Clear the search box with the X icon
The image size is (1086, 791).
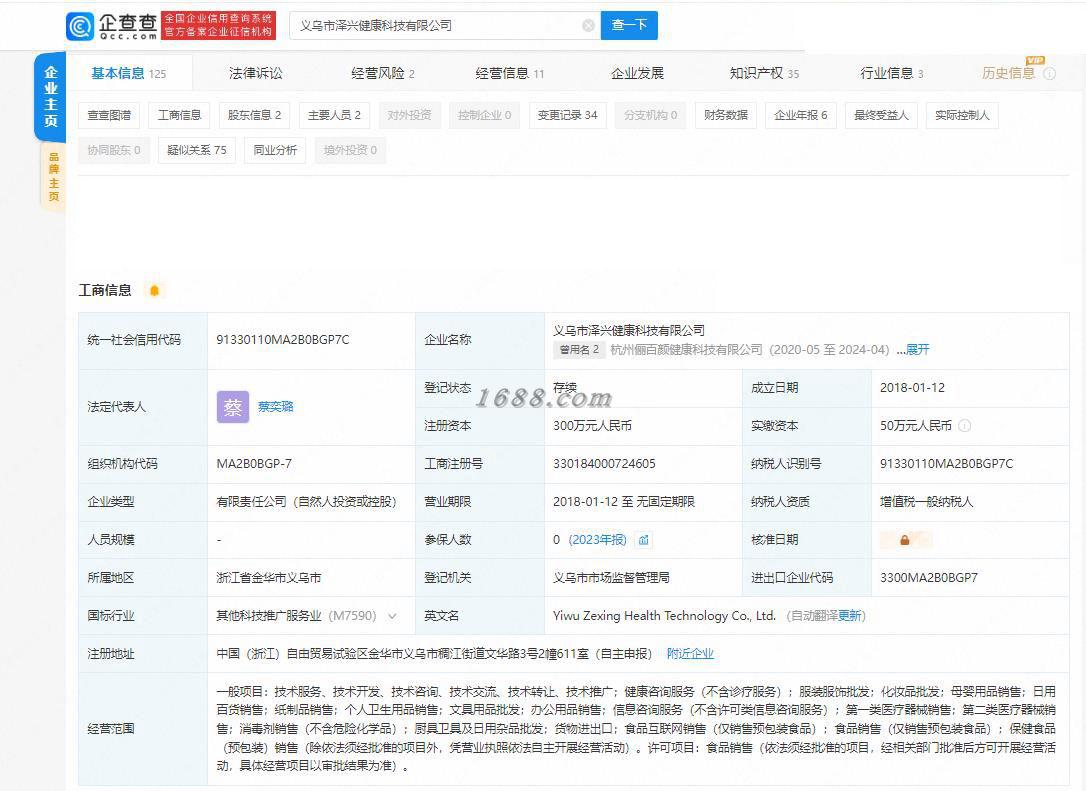588,26
